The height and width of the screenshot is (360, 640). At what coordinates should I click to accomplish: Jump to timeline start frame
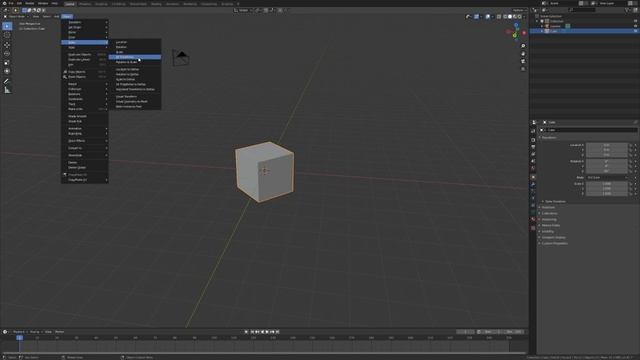(253, 332)
